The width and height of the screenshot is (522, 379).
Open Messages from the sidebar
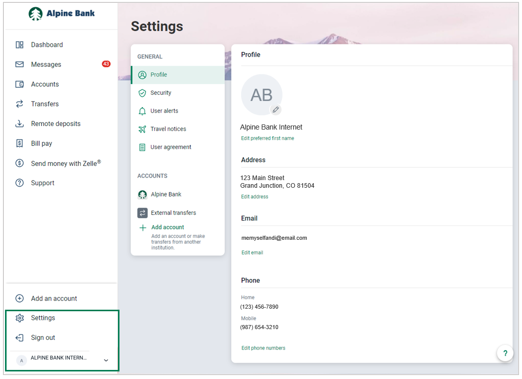[x=46, y=64]
